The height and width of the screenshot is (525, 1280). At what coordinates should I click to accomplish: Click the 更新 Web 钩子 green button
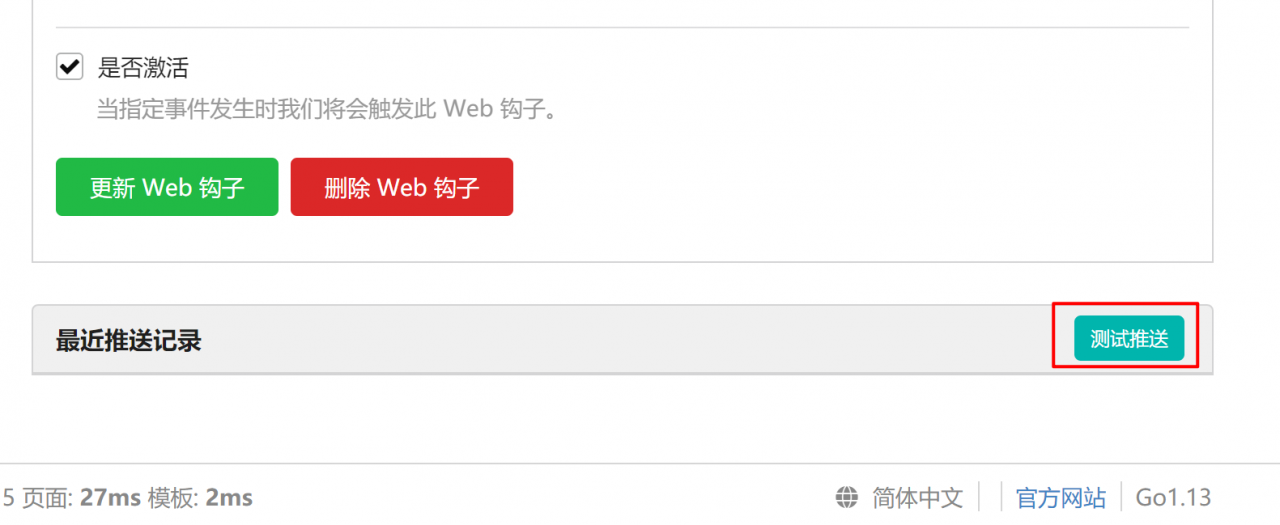167,187
